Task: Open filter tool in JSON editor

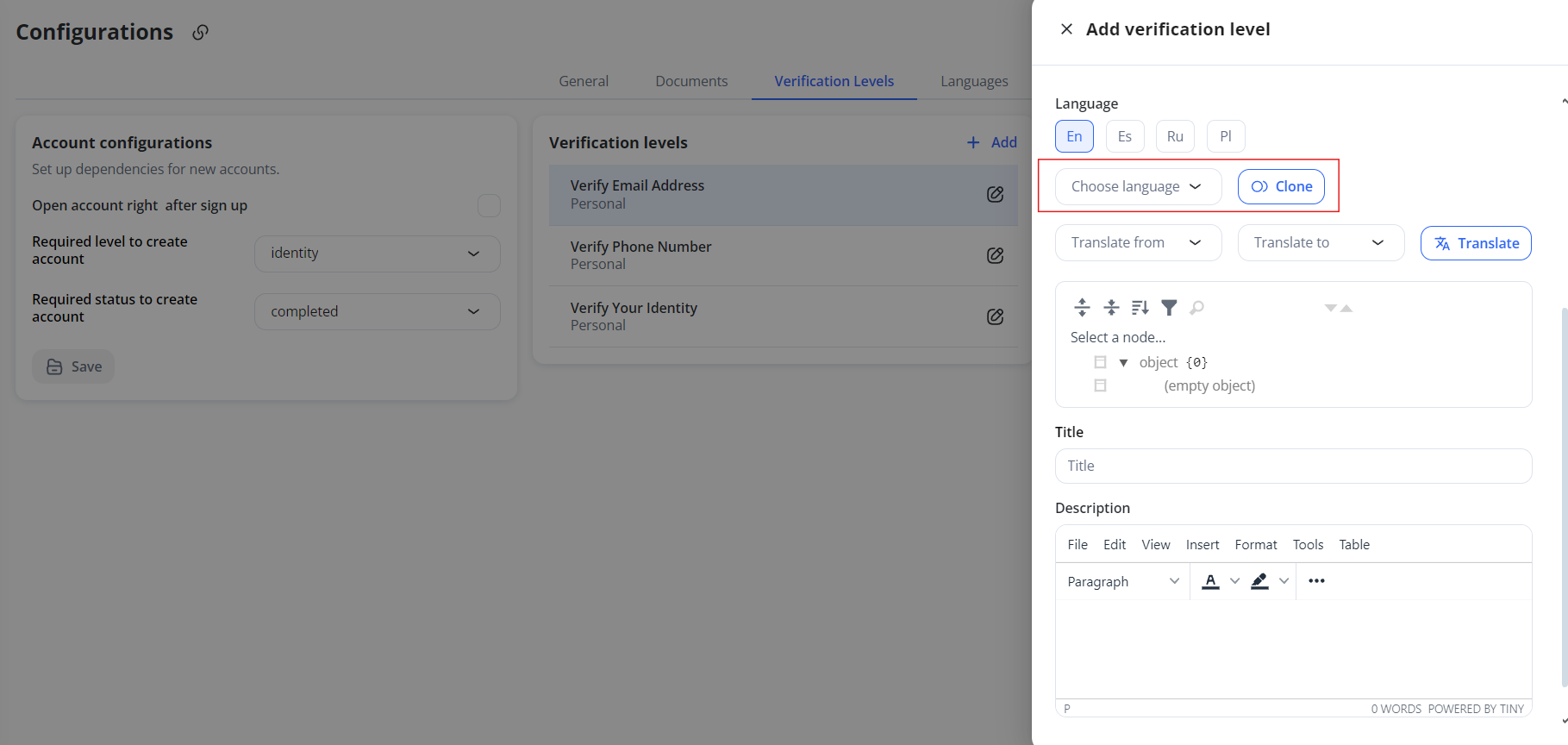Action: [x=1169, y=307]
